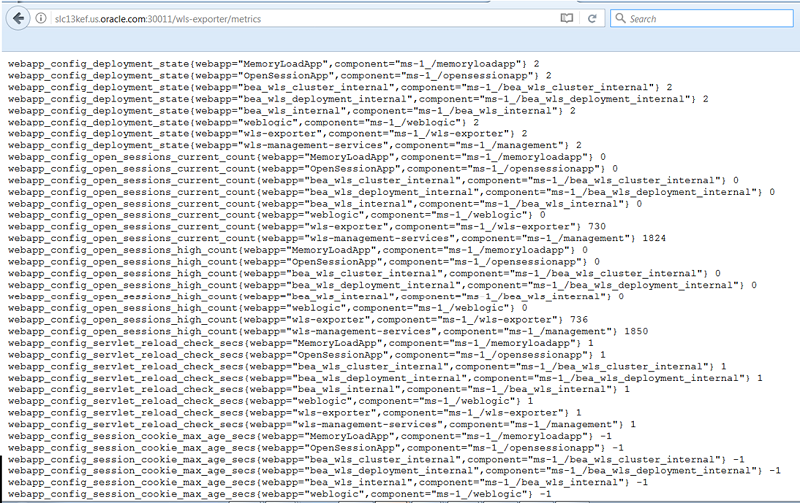800x503 pixels.
Task: Click session_cookie_max_age_secs line for MemoryLoadApp
Action: [x=310, y=437]
